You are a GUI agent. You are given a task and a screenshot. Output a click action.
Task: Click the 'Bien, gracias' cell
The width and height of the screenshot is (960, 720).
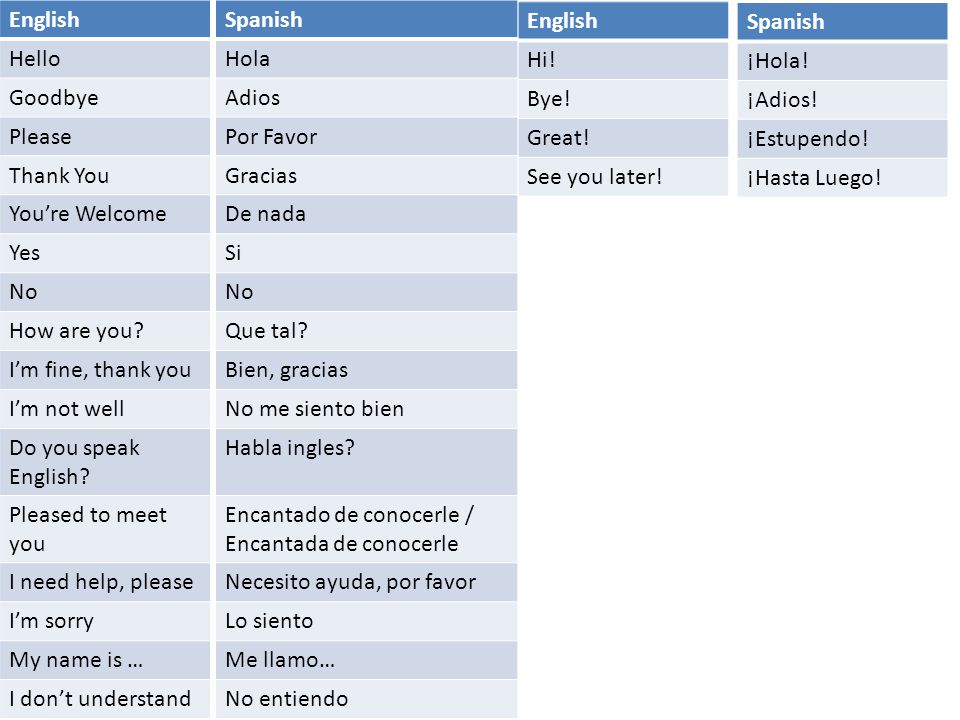coord(366,370)
